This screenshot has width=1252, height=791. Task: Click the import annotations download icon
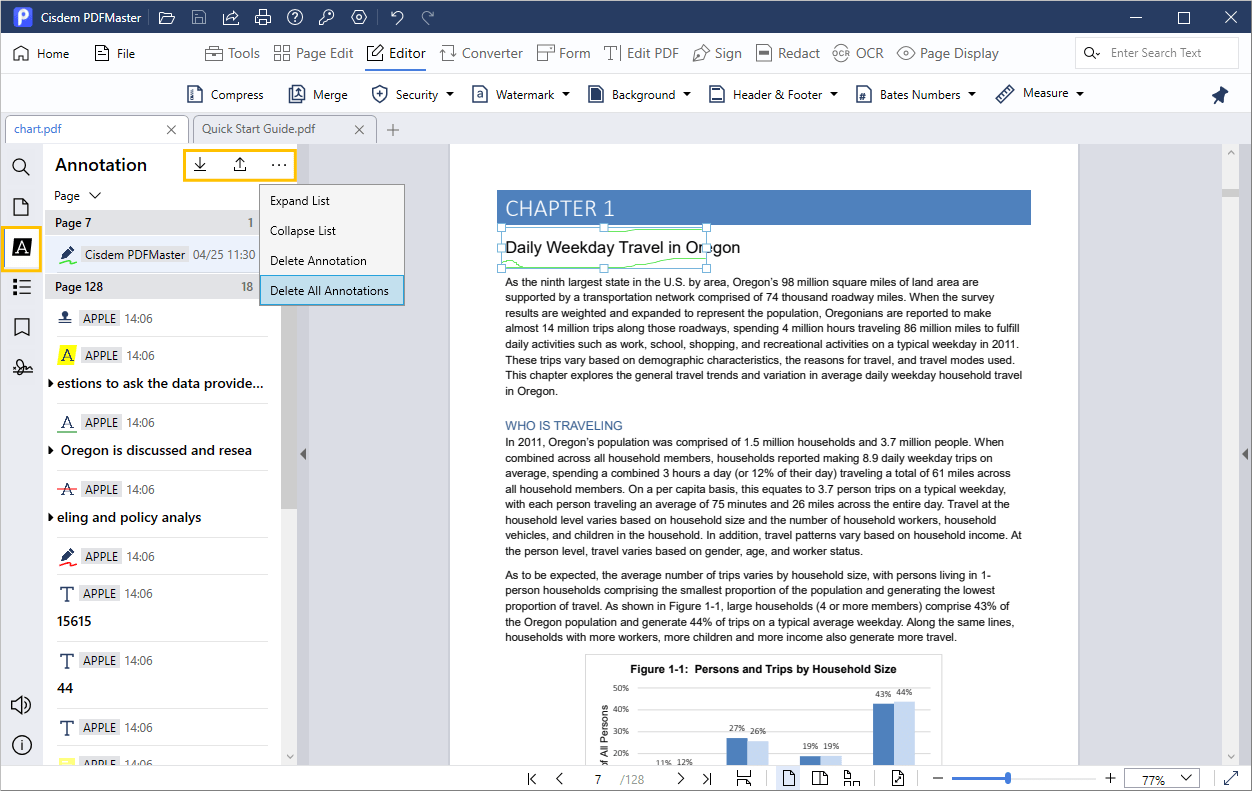pos(200,165)
